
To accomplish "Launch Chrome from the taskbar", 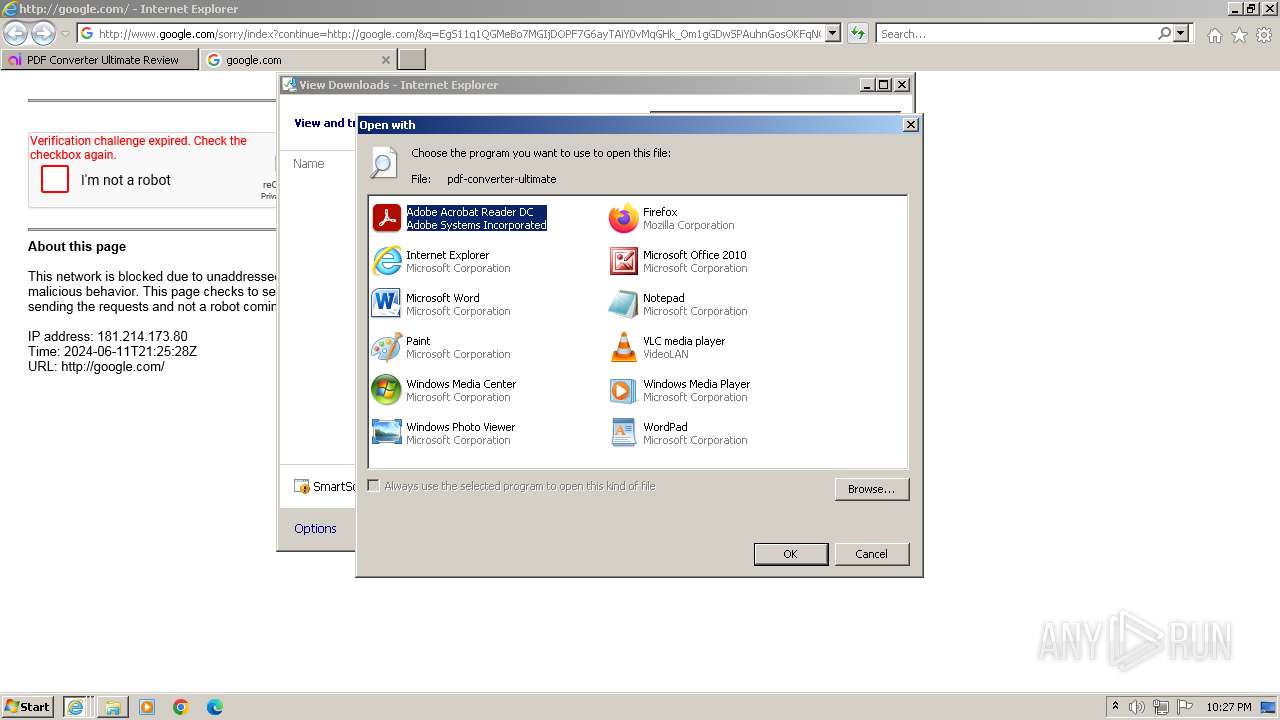I will (181, 707).
